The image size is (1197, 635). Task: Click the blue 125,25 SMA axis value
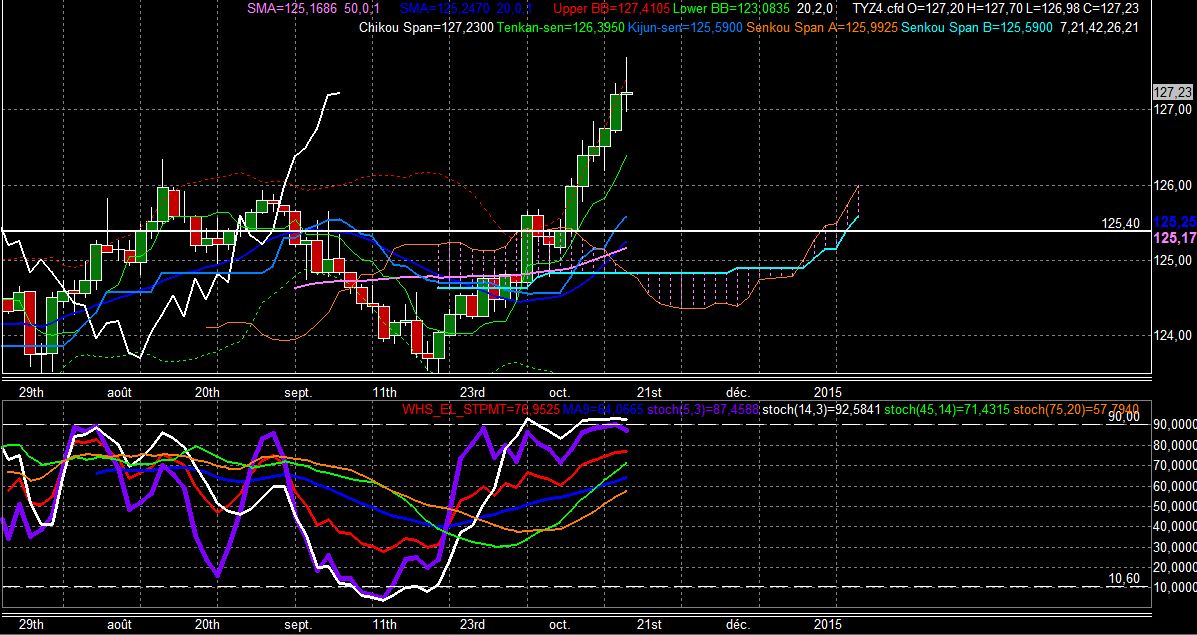[1174, 222]
